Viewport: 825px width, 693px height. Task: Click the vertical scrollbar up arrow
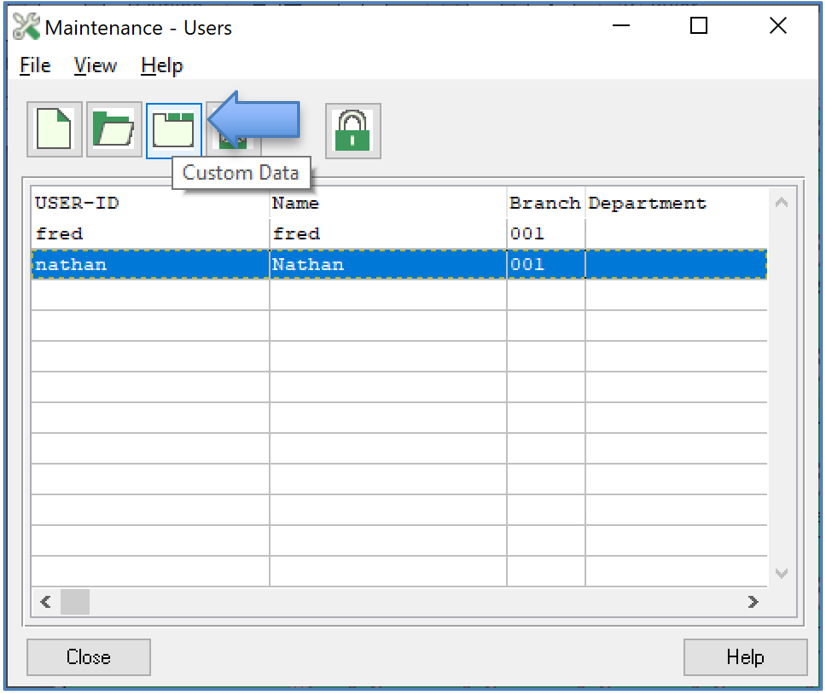coord(782,203)
